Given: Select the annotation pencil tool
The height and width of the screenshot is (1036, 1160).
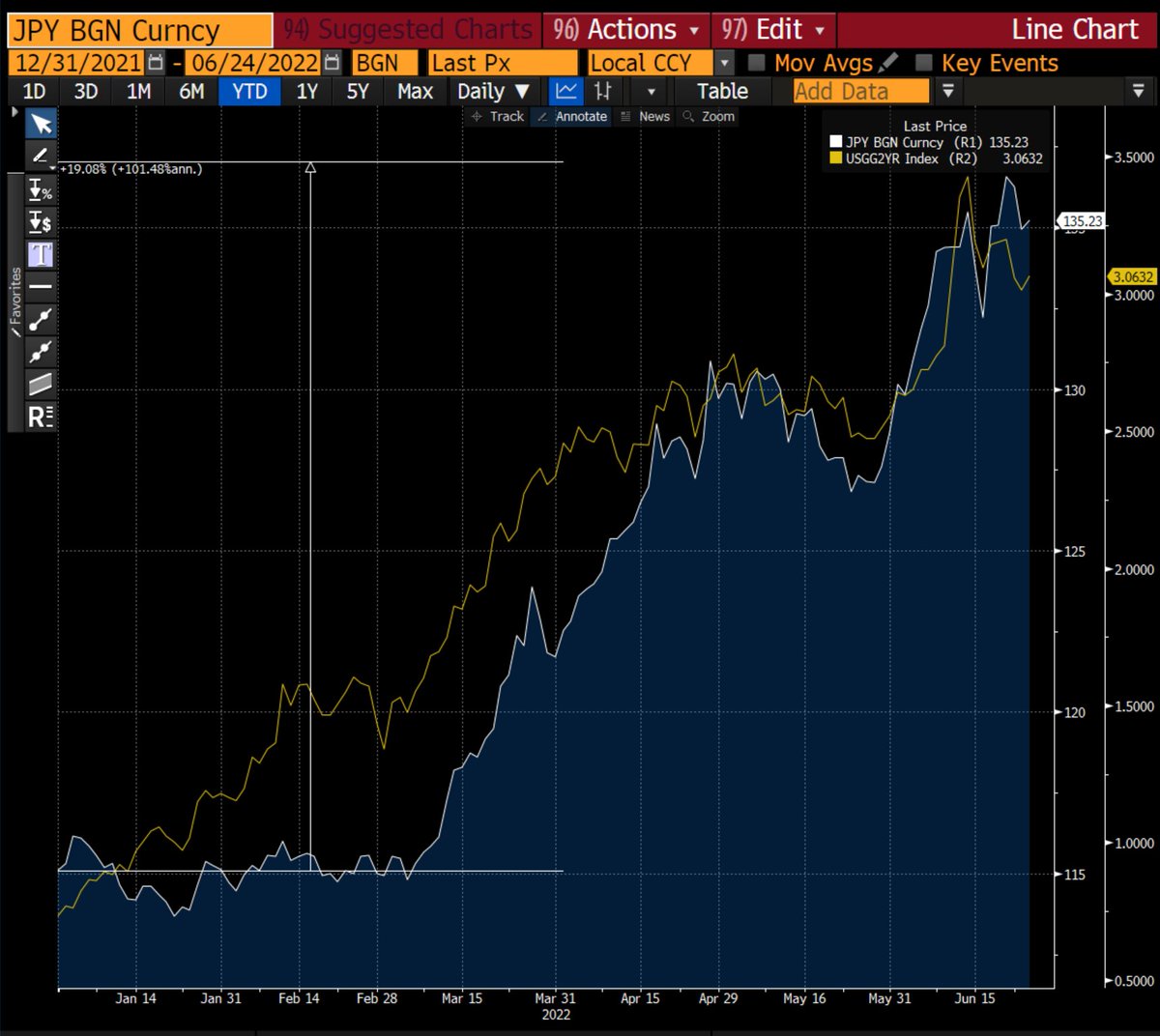Looking at the screenshot, I should 41,156.
